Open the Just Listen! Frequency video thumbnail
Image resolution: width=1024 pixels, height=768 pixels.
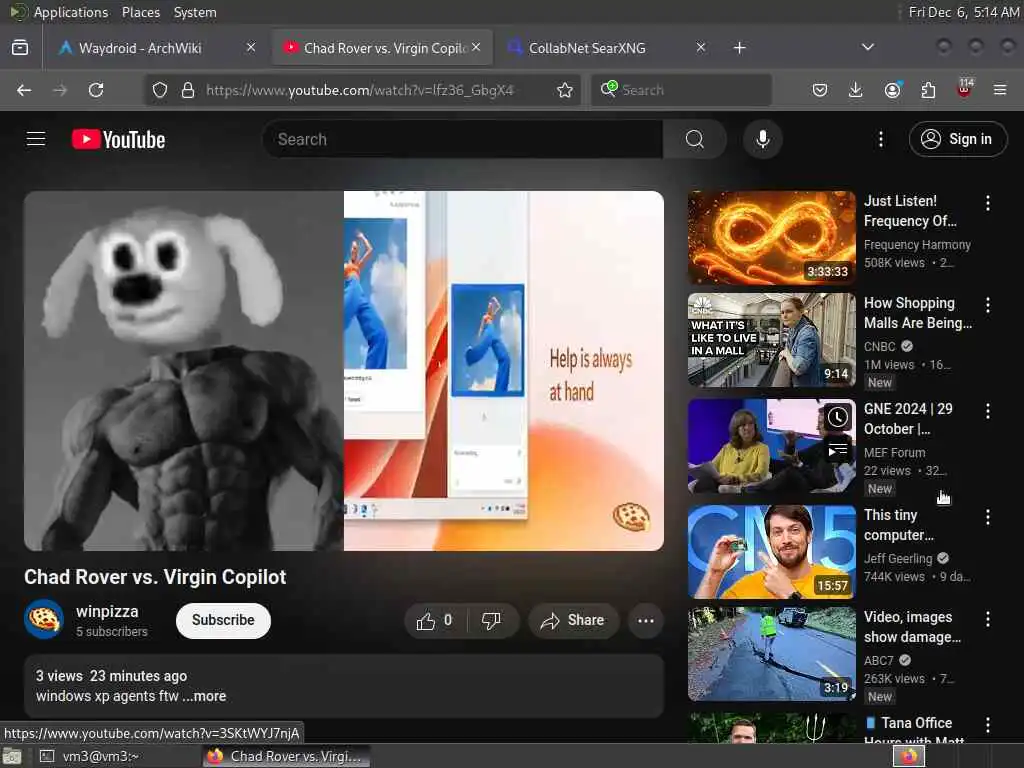[x=771, y=238]
